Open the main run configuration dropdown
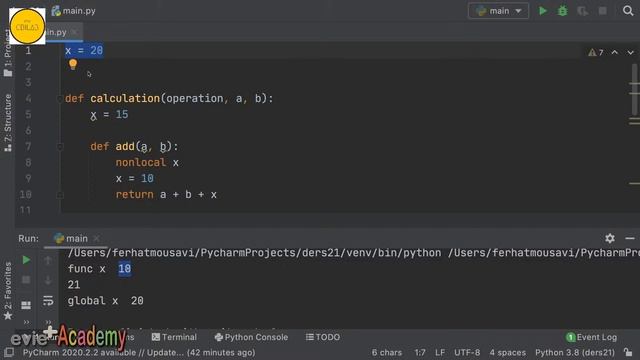 point(498,11)
